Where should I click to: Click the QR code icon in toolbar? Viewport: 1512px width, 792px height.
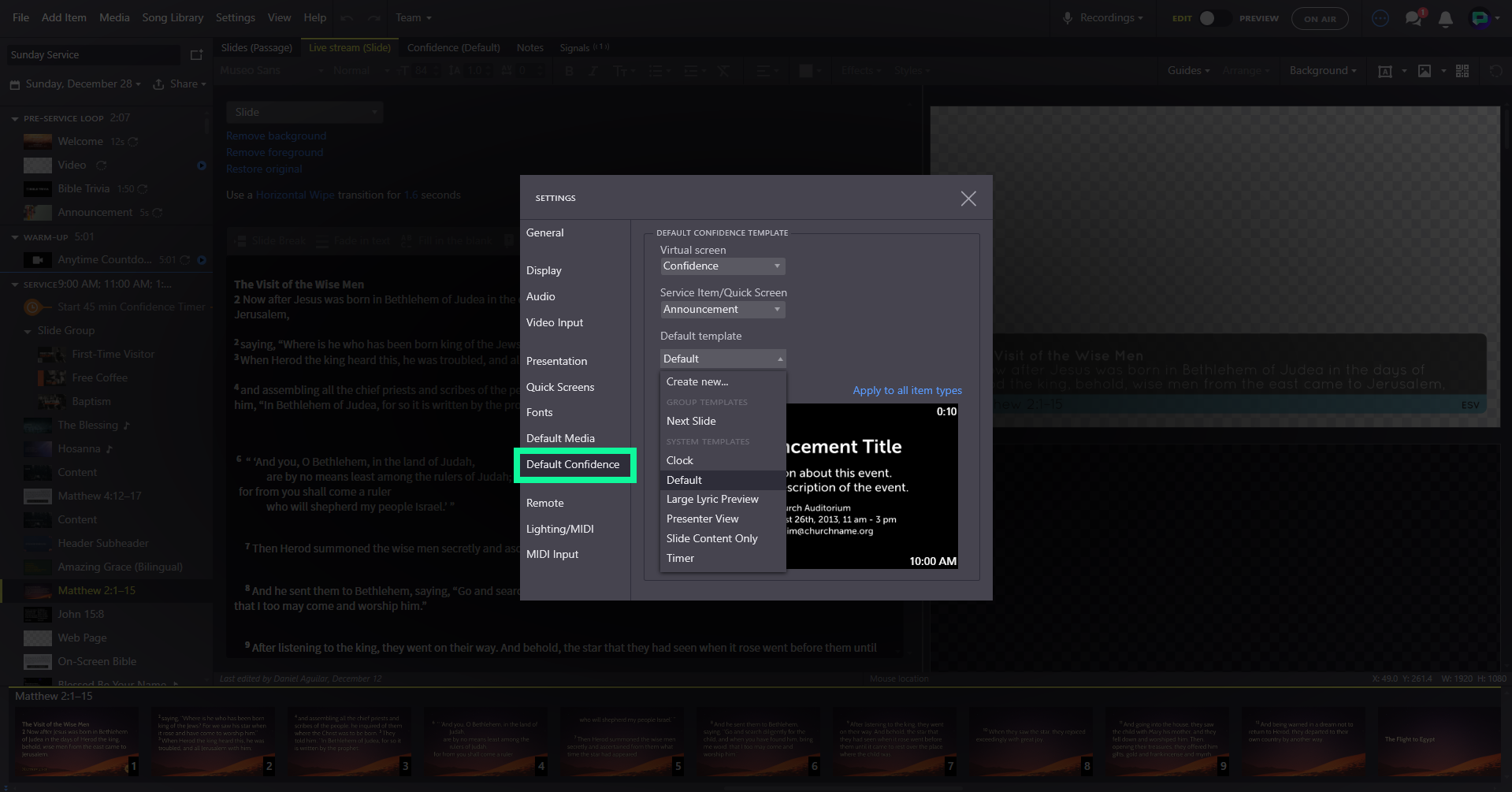[1462, 71]
